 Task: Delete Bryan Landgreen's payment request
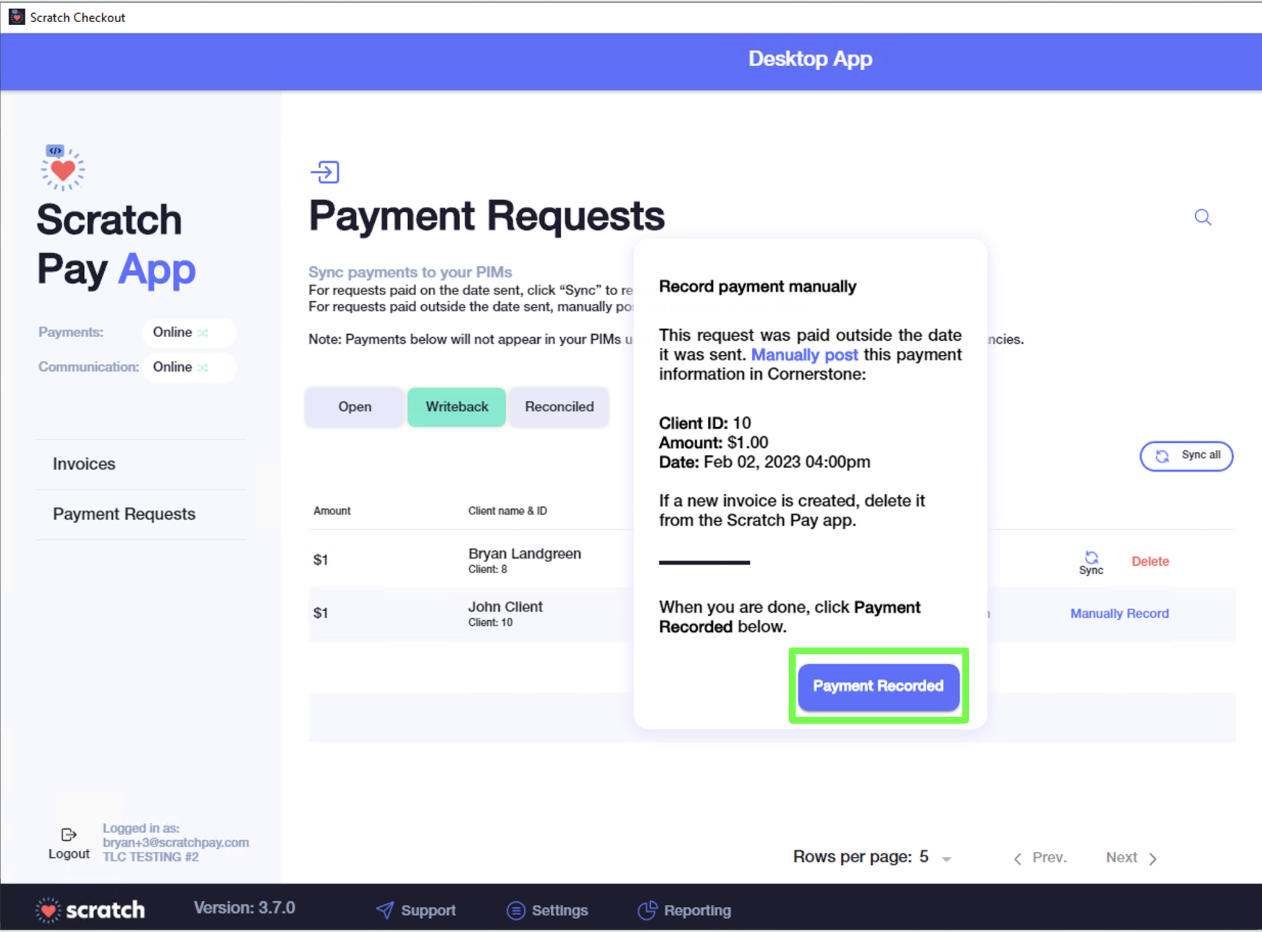tap(1150, 562)
